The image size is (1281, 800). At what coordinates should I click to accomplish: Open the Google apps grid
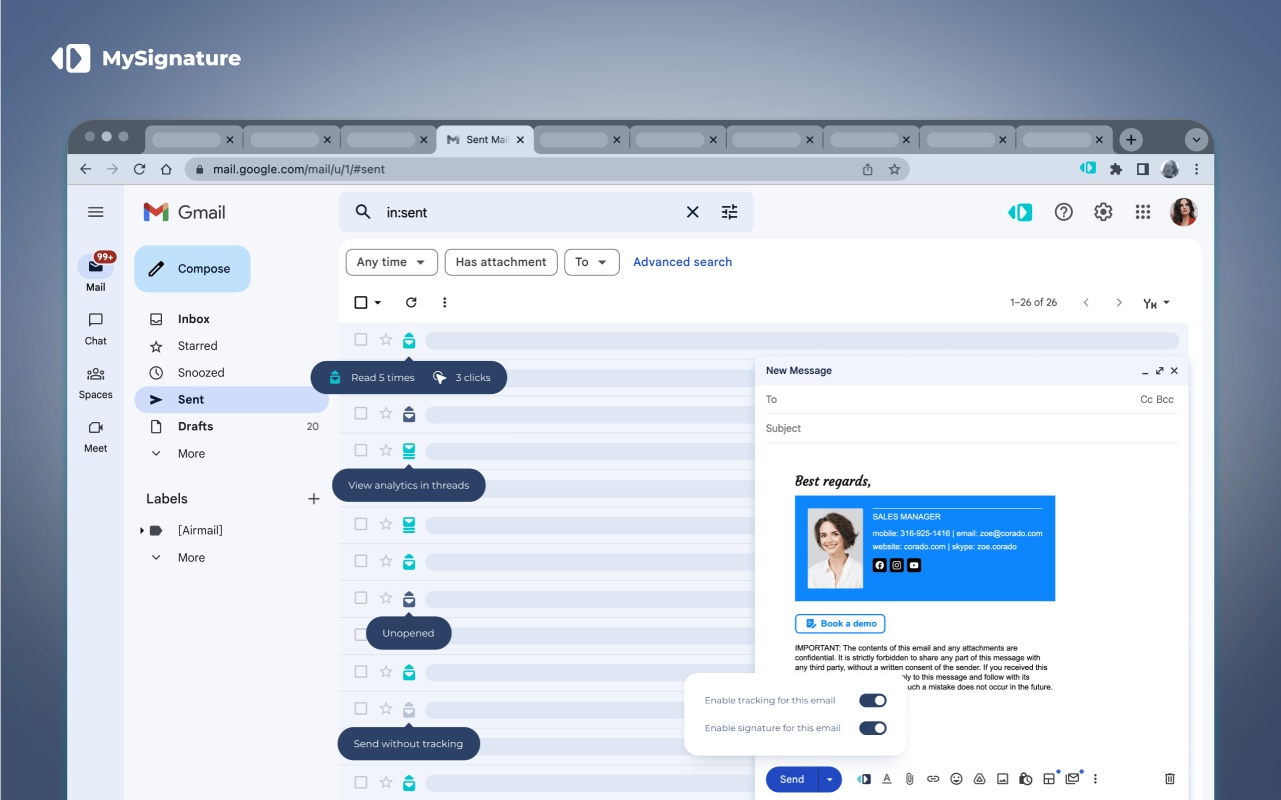(1143, 212)
